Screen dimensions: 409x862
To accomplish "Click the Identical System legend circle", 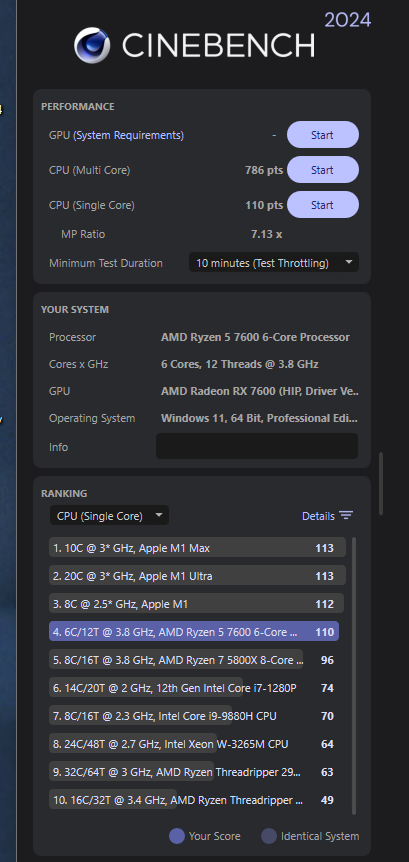I will (x=269, y=836).
